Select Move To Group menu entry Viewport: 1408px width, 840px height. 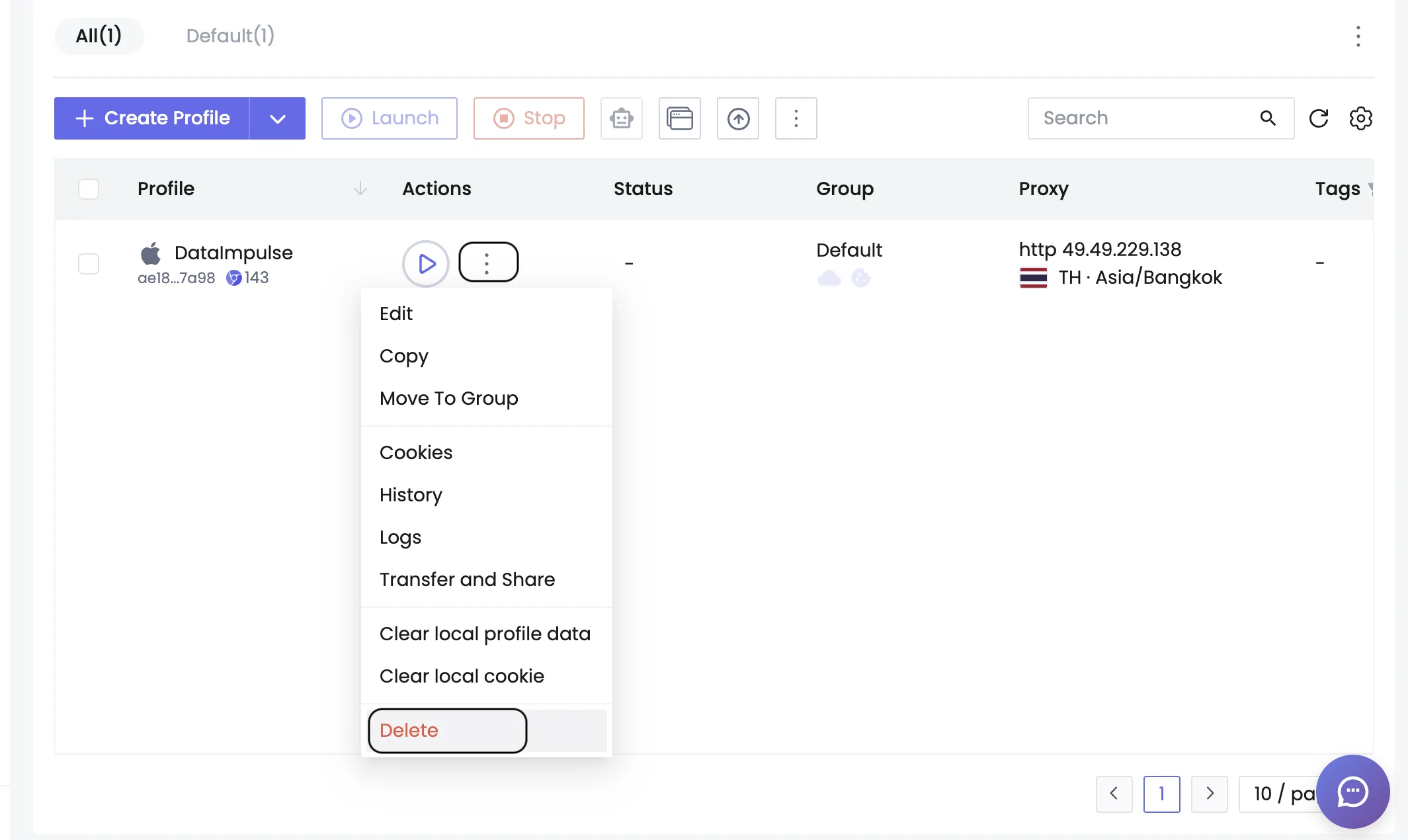pyautogui.click(x=448, y=398)
